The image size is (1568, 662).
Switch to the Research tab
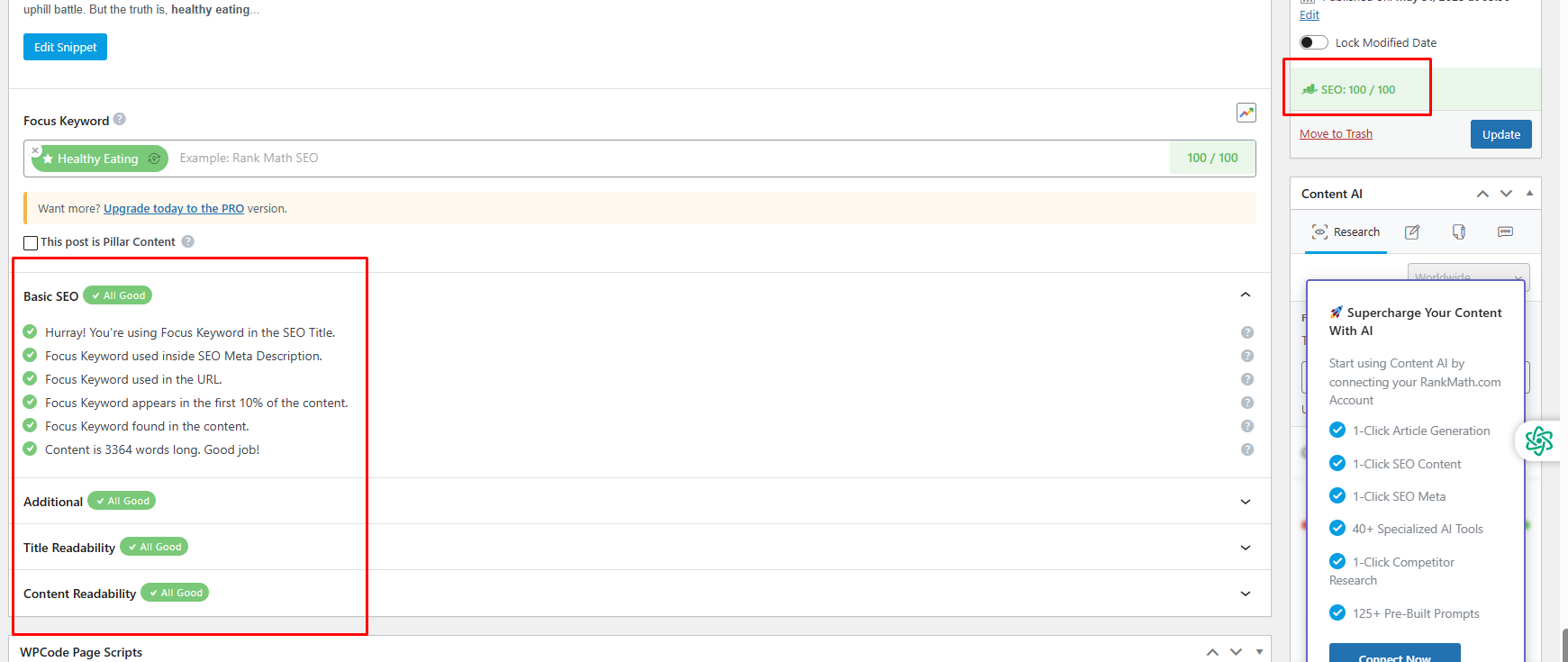coord(1346,232)
